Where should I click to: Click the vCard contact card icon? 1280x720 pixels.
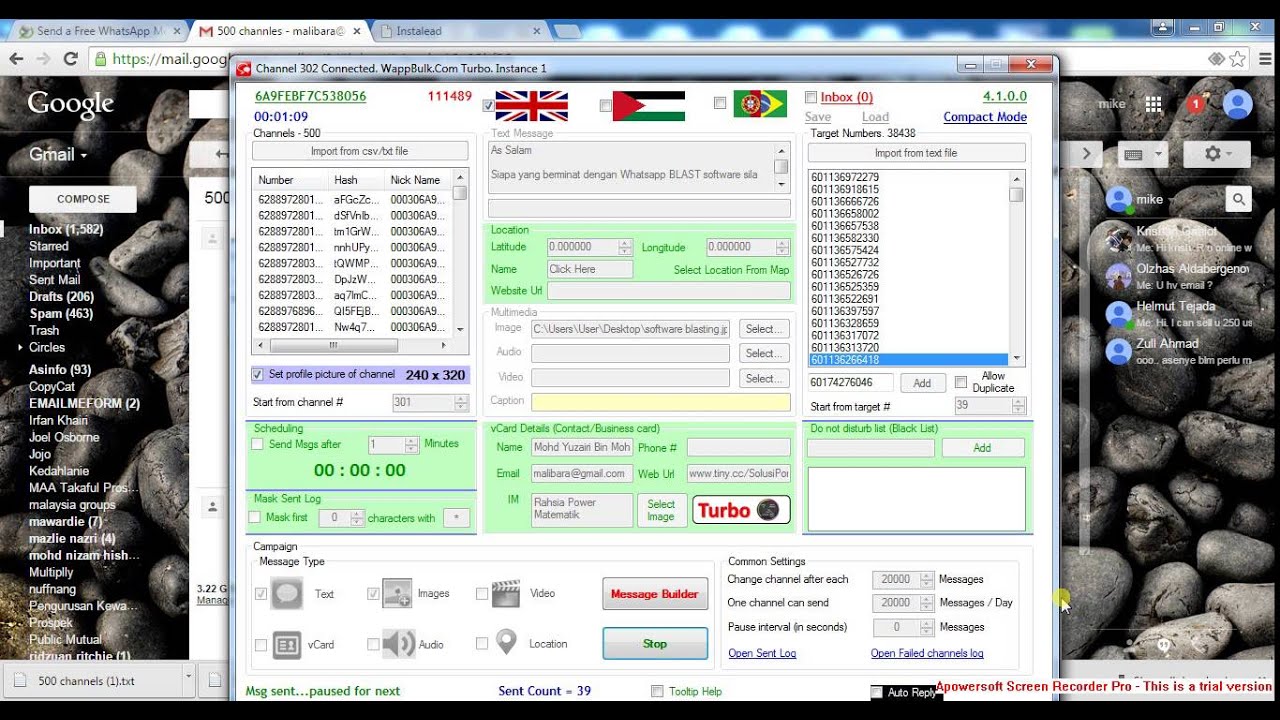tap(287, 645)
